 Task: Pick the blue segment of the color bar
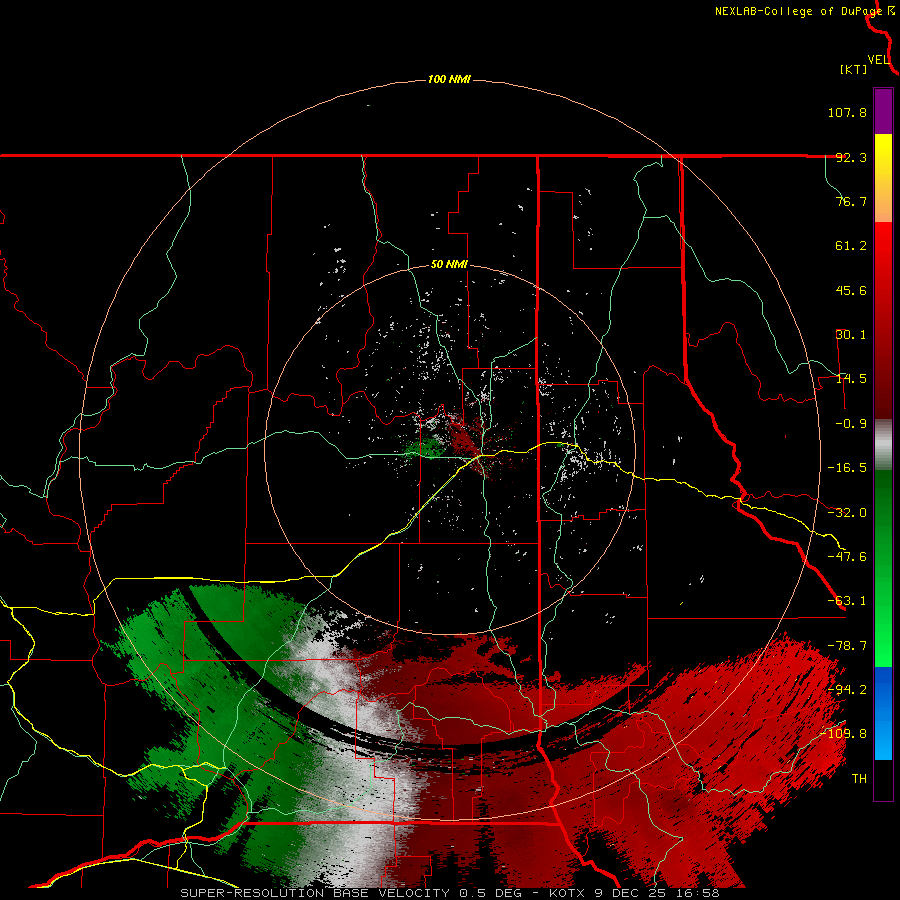tap(883, 713)
